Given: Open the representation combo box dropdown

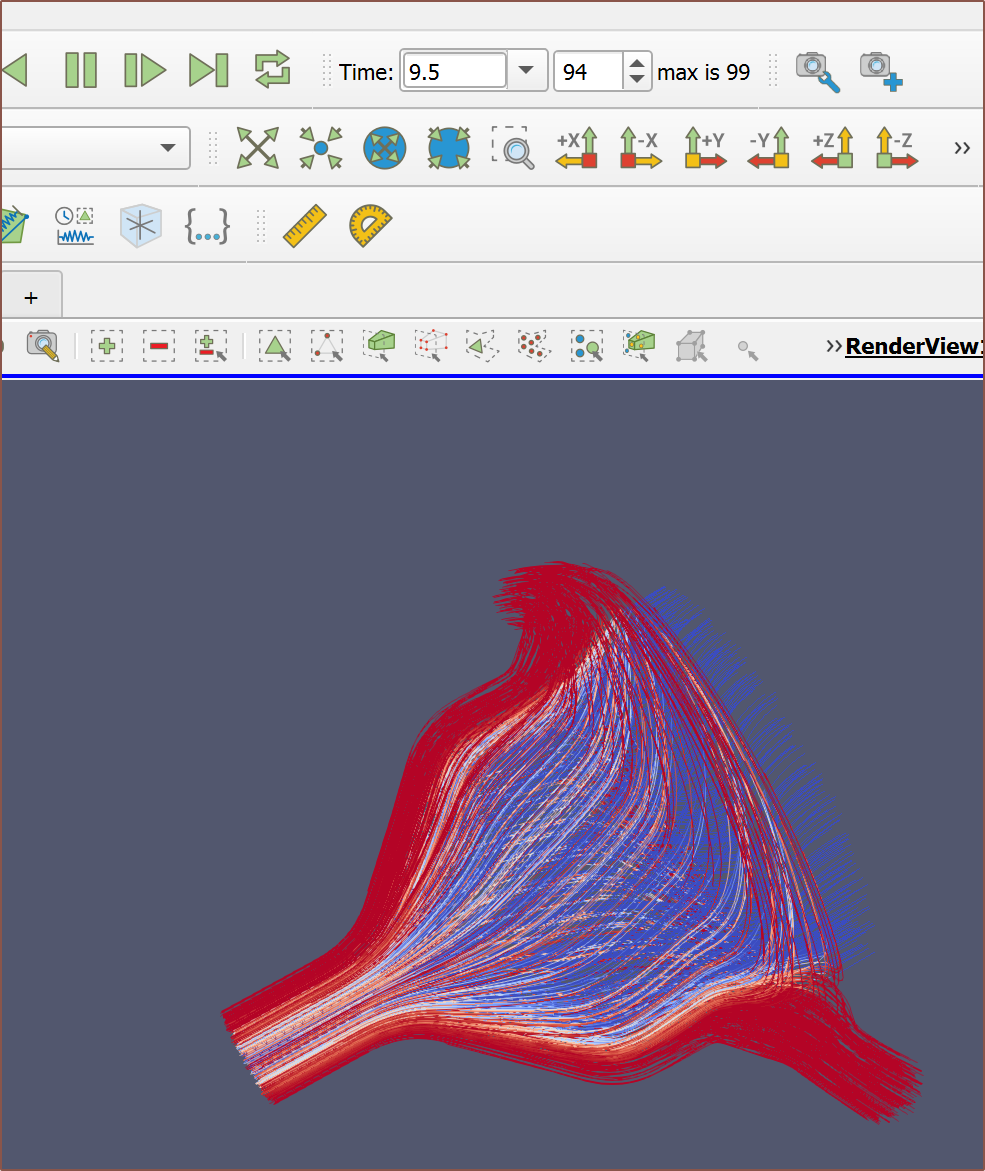Looking at the screenshot, I should [x=167, y=148].
